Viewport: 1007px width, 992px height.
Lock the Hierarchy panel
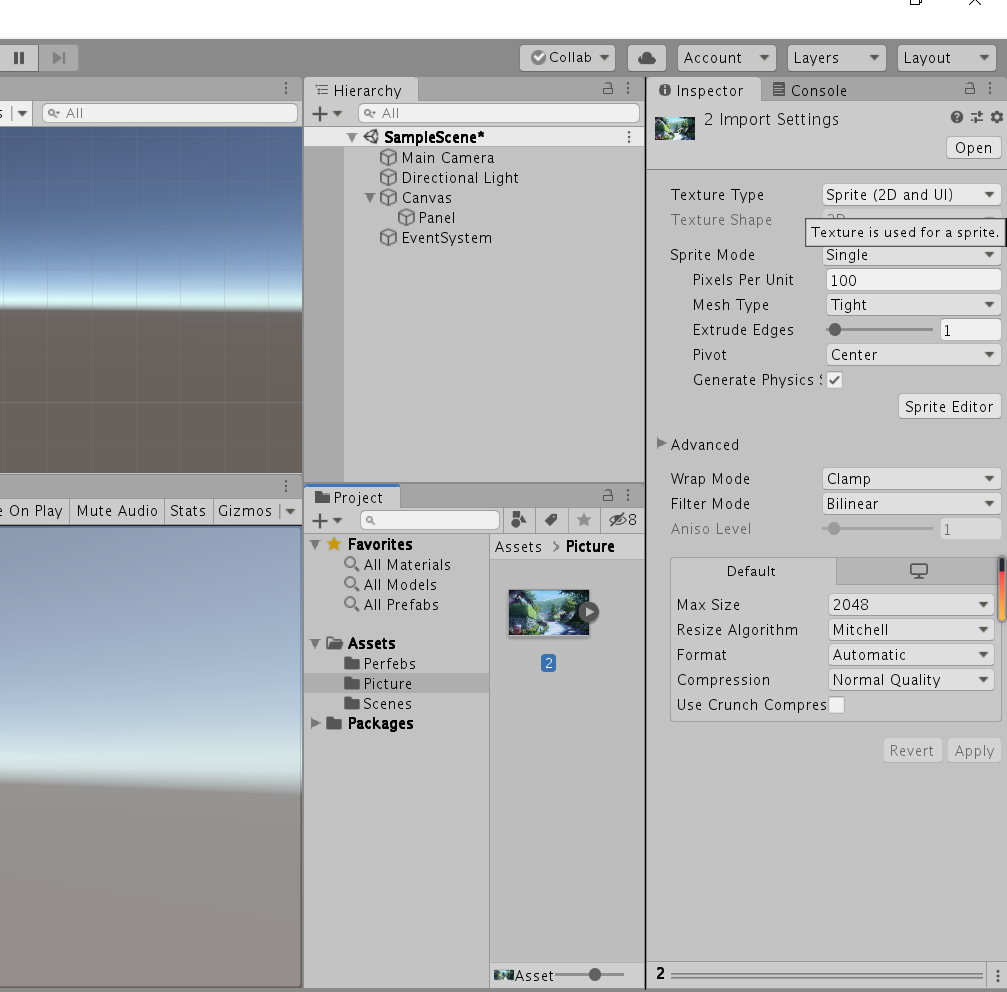tap(608, 89)
